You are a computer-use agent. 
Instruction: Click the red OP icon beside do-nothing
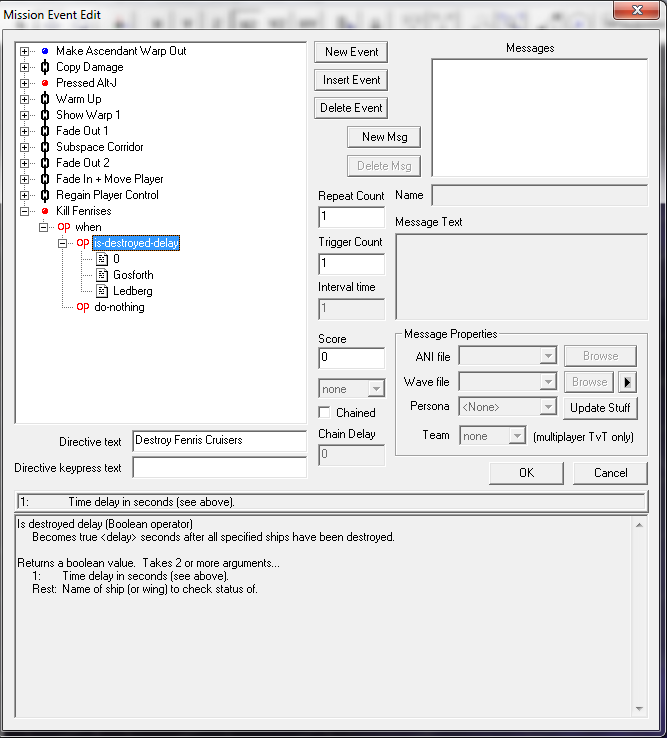tap(83, 307)
